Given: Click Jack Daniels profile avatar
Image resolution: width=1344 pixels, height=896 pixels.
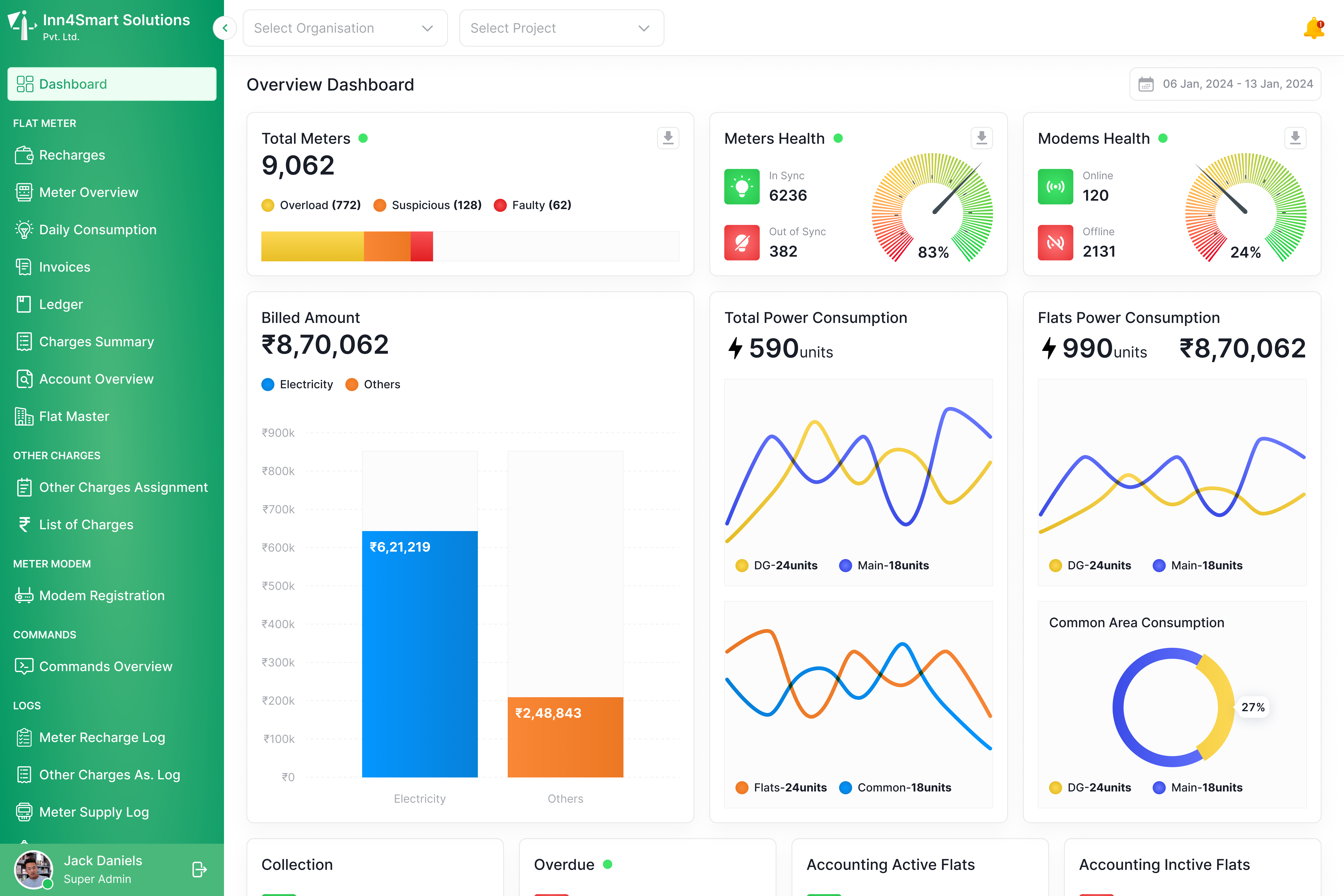Looking at the screenshot, I should (x=34, y=869).
